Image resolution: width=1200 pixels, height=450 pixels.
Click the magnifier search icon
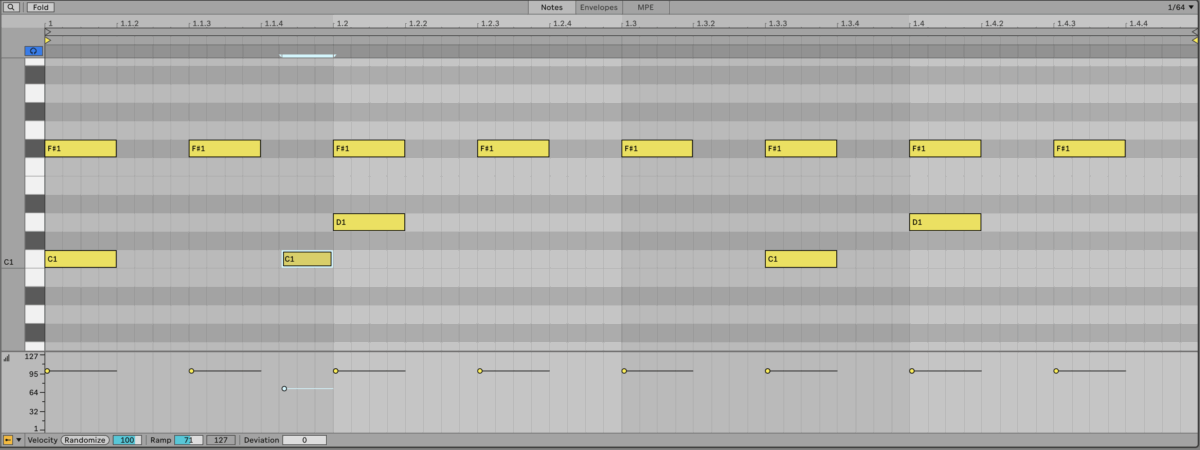(x=11, y=7)
